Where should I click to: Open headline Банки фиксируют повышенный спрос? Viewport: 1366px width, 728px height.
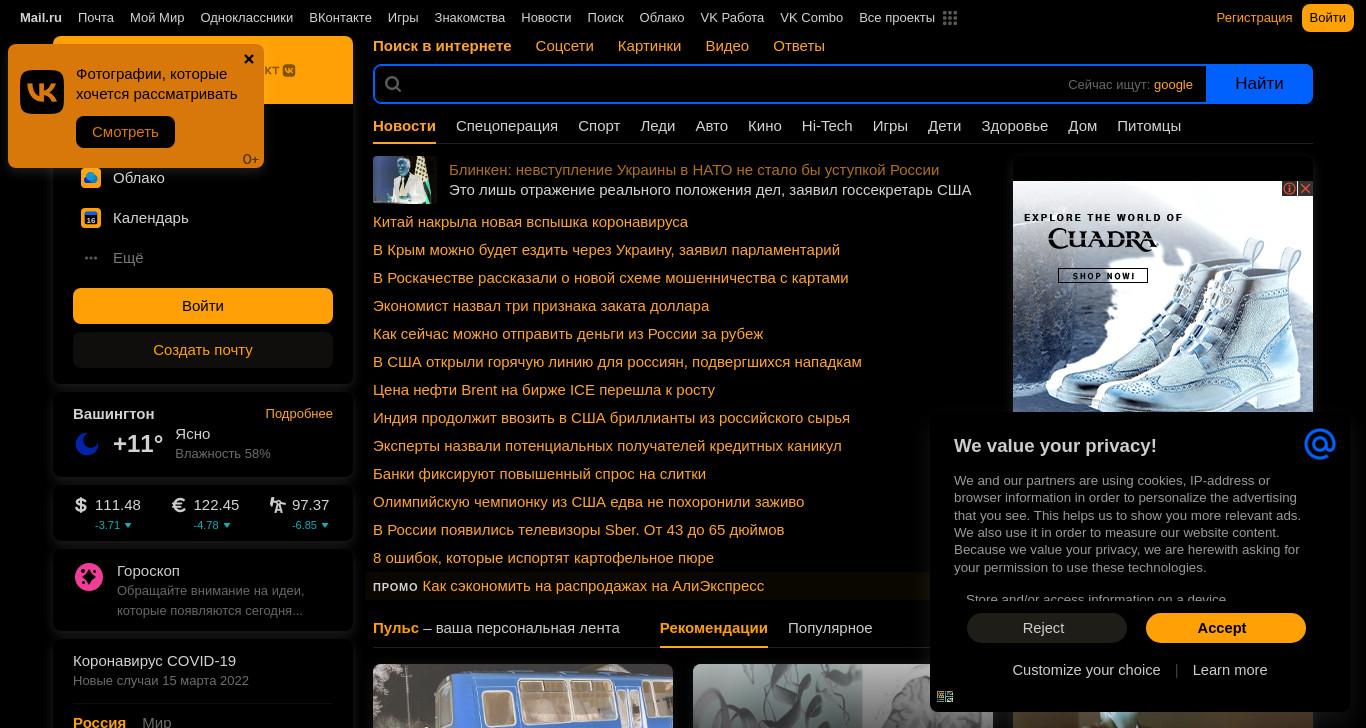coord(539,474)
